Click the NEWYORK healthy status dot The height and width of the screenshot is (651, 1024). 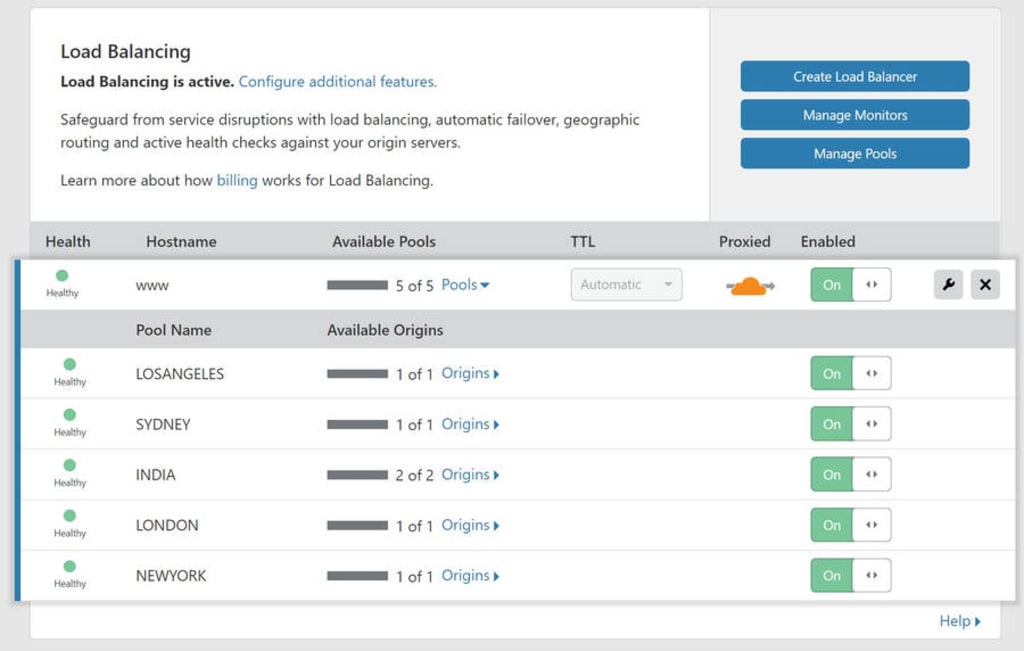[x=70, y=566]
